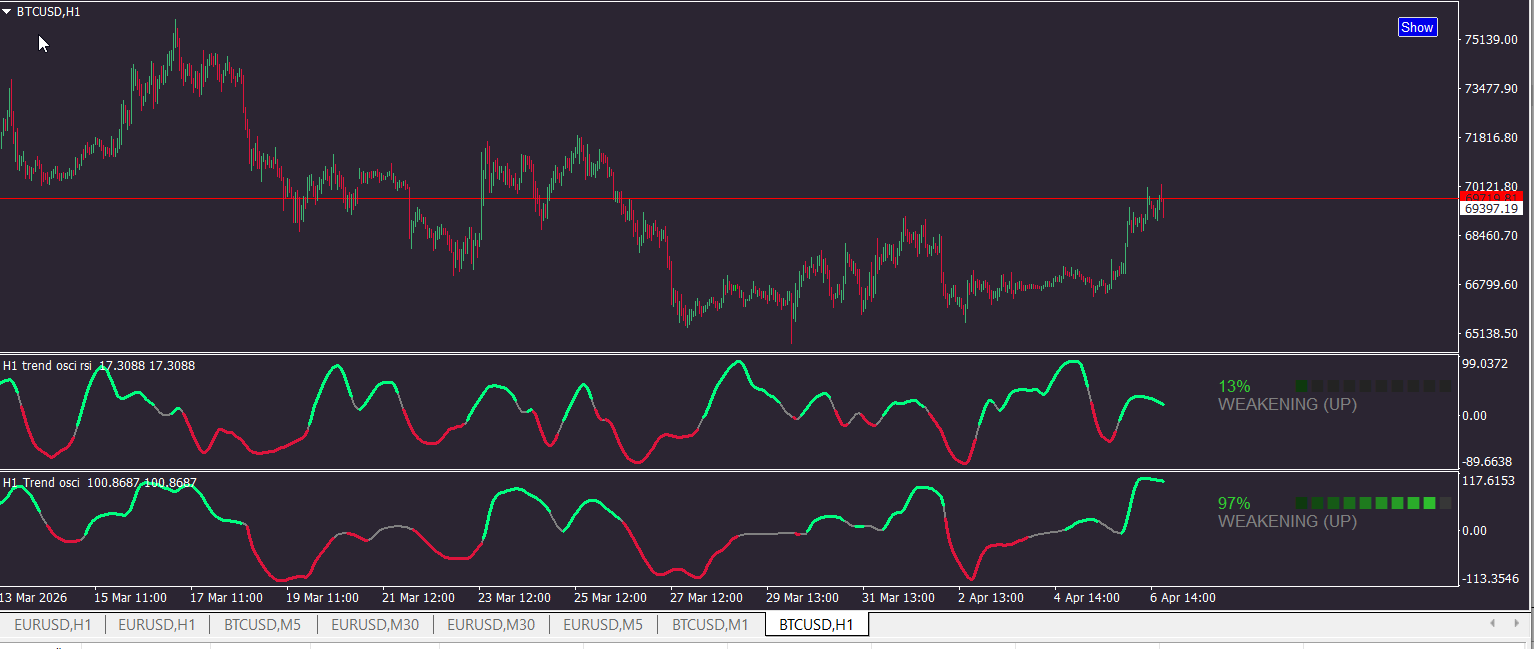Click the 69397.19 current price label

point(1491,209)
